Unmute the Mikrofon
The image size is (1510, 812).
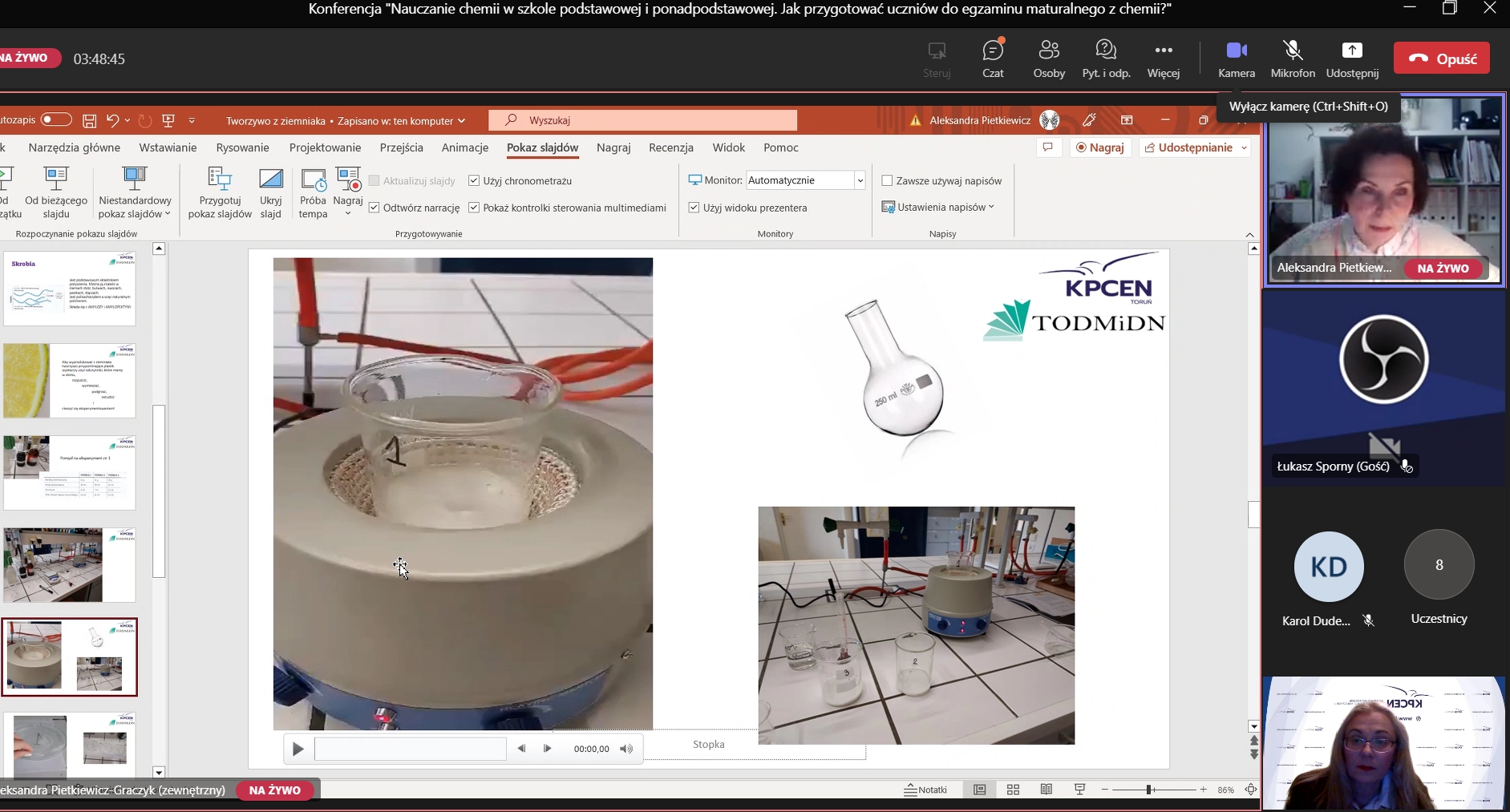click(1293, 59)
